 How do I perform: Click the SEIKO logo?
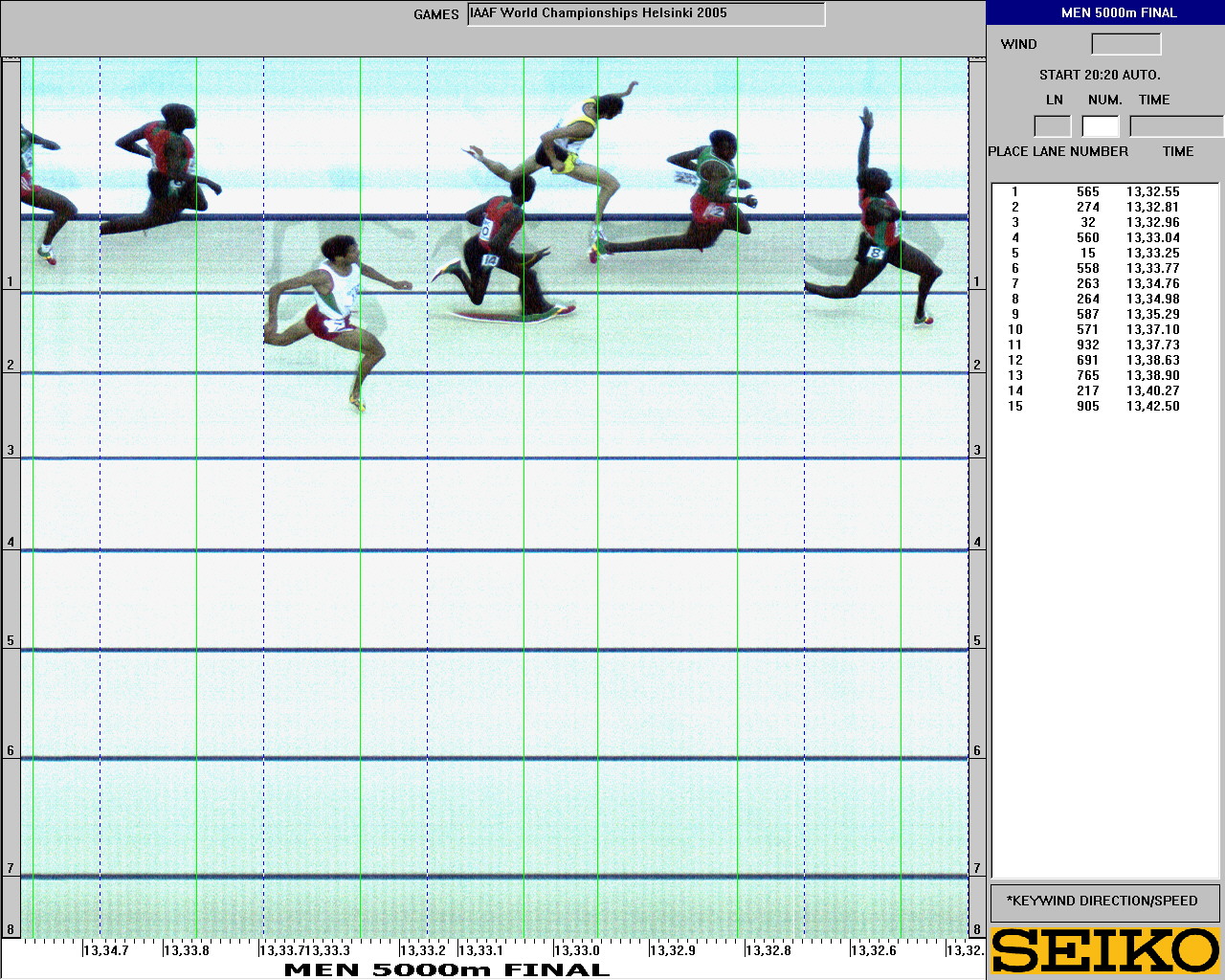pyautogui.click(x=1105, y=950)
